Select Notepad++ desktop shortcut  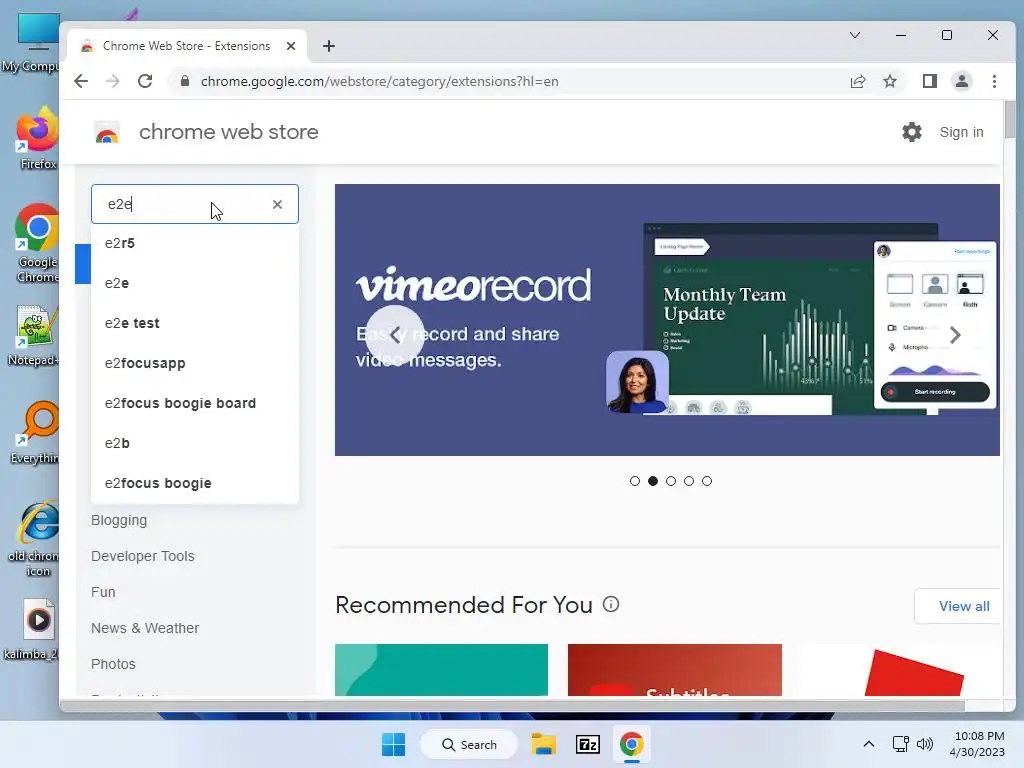tap(34, 335)
